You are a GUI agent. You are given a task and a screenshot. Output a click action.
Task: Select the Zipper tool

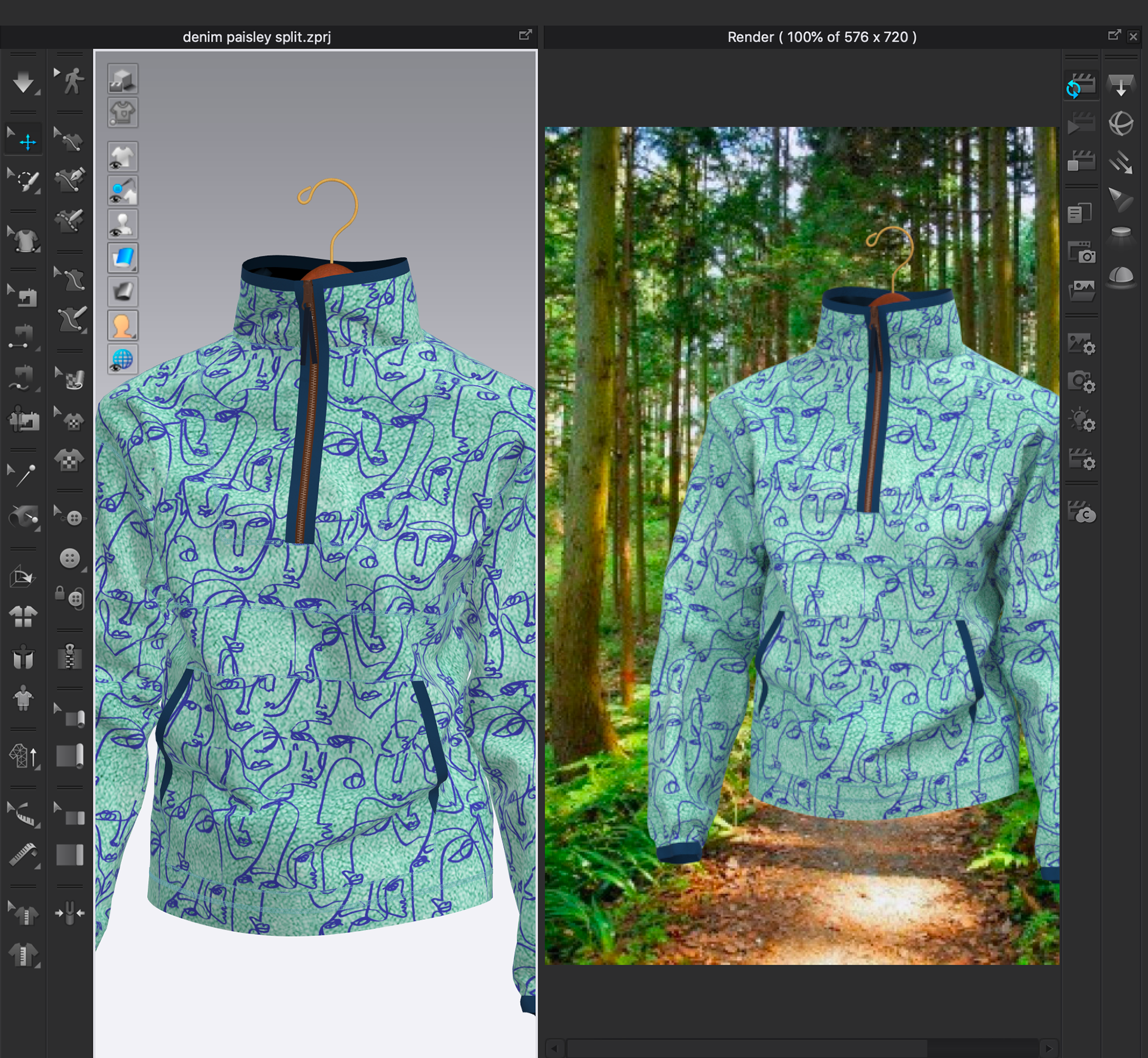(70, 657)
